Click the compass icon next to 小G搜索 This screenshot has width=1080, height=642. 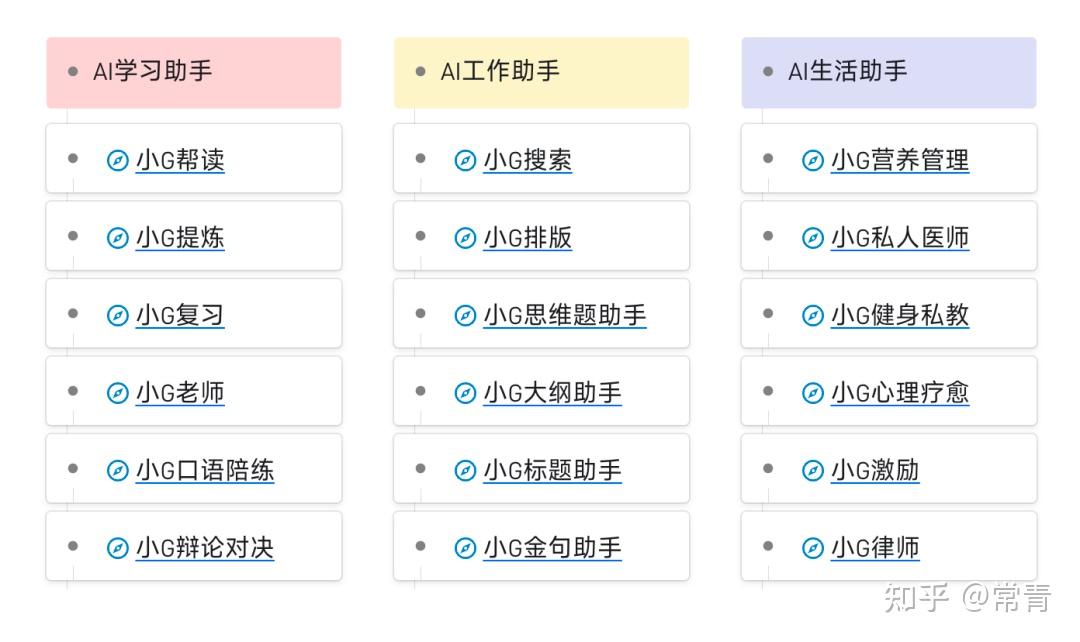tap(465, 160)
